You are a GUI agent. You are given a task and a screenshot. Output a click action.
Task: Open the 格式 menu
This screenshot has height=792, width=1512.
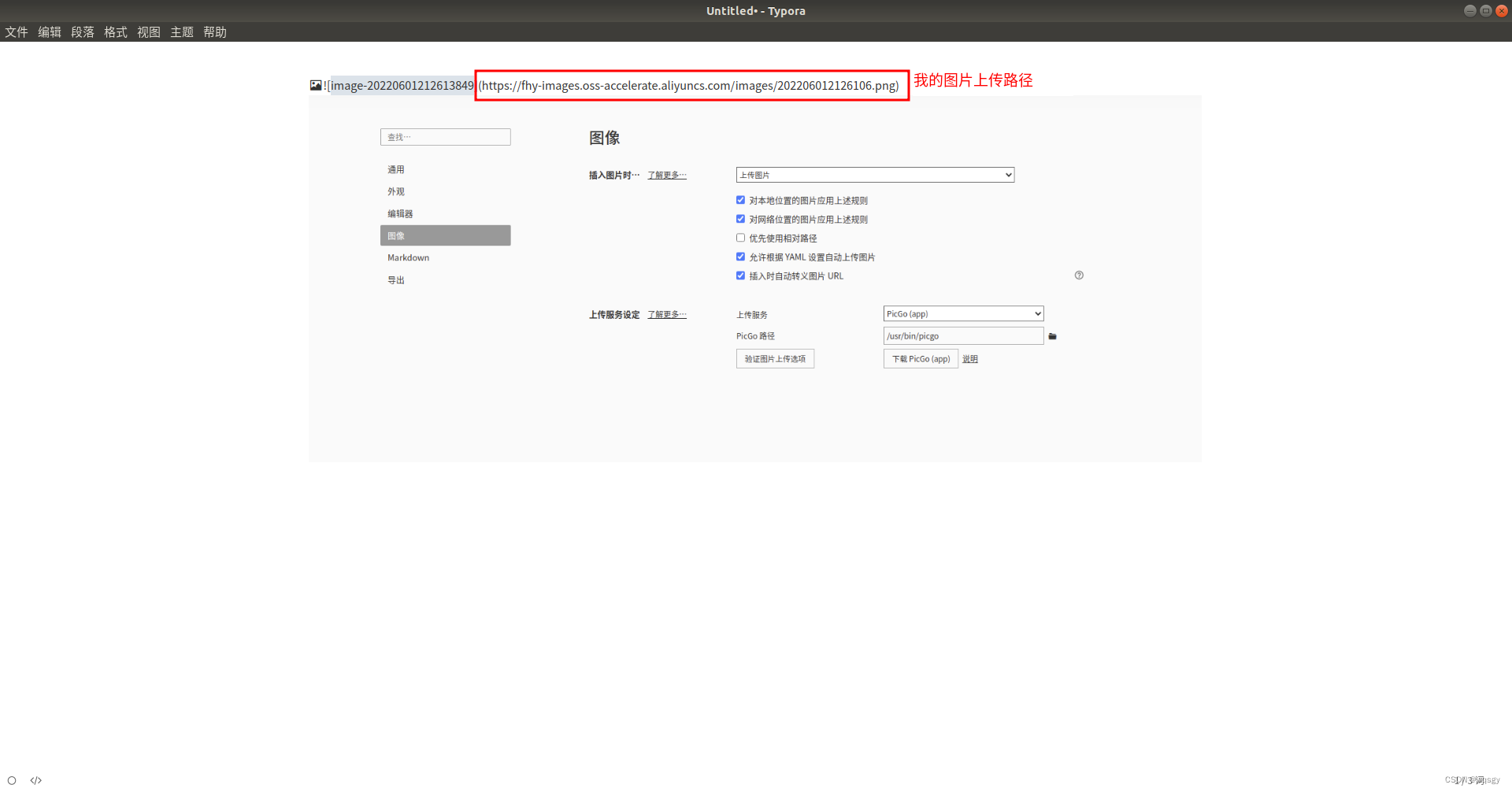[x=115, y=32]
